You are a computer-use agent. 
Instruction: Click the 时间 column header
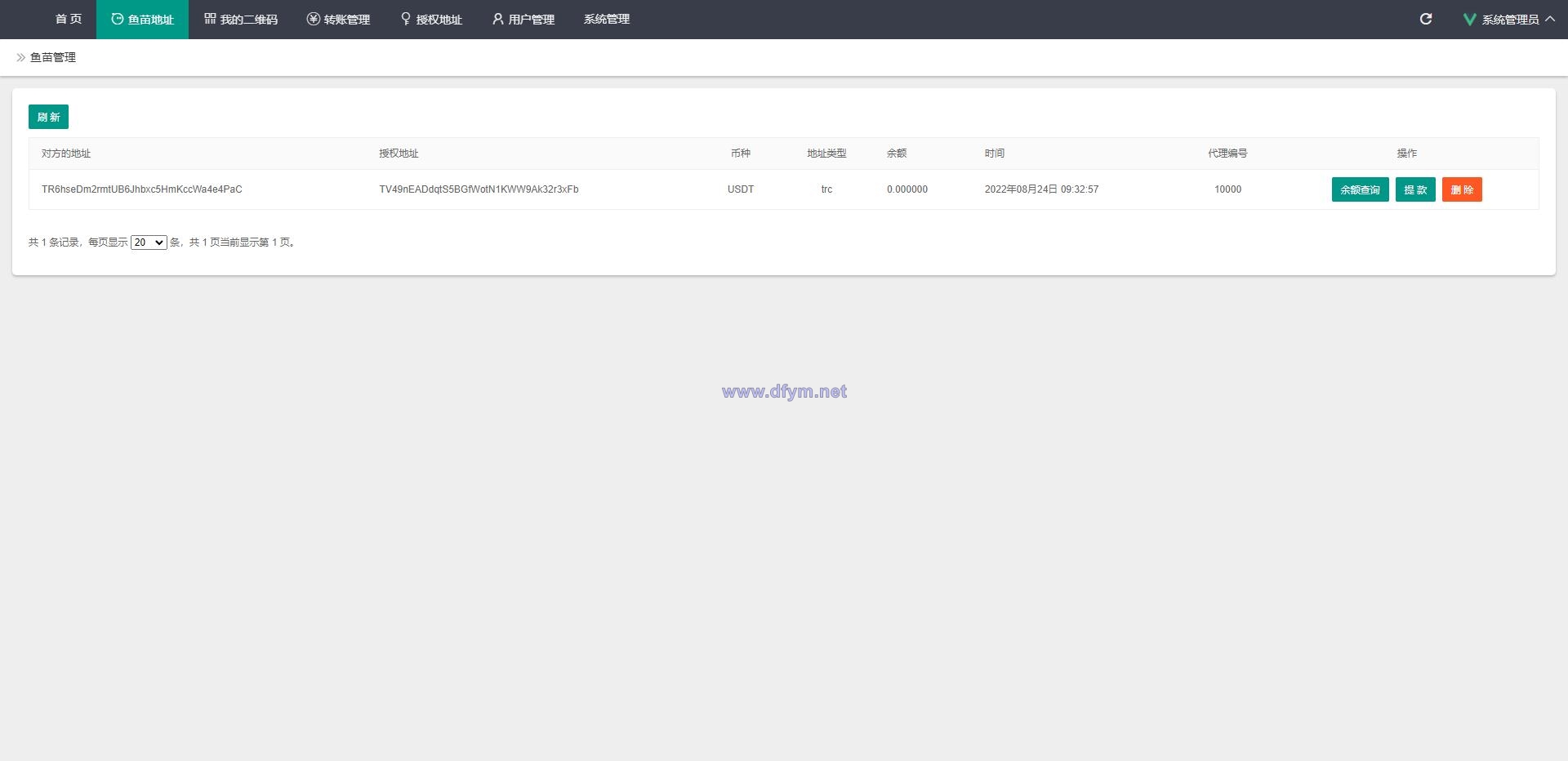995,154
